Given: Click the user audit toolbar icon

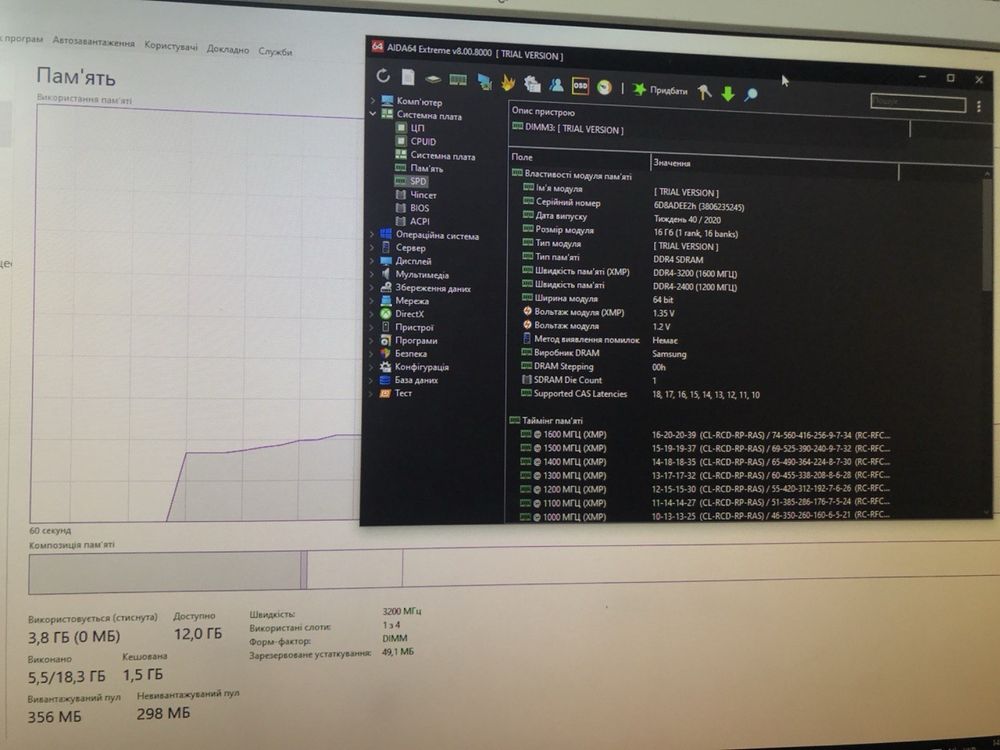Looking at the screenshot, I should point(556,85).
